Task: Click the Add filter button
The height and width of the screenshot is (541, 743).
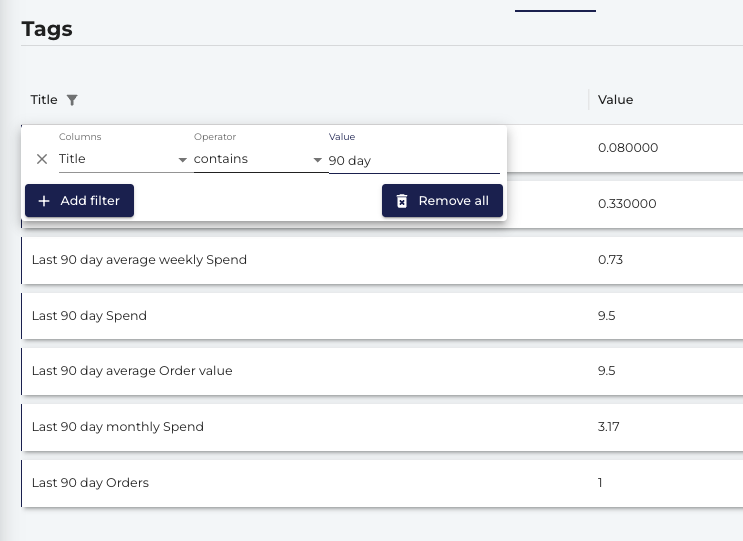Action: click(x=80, y=201)
